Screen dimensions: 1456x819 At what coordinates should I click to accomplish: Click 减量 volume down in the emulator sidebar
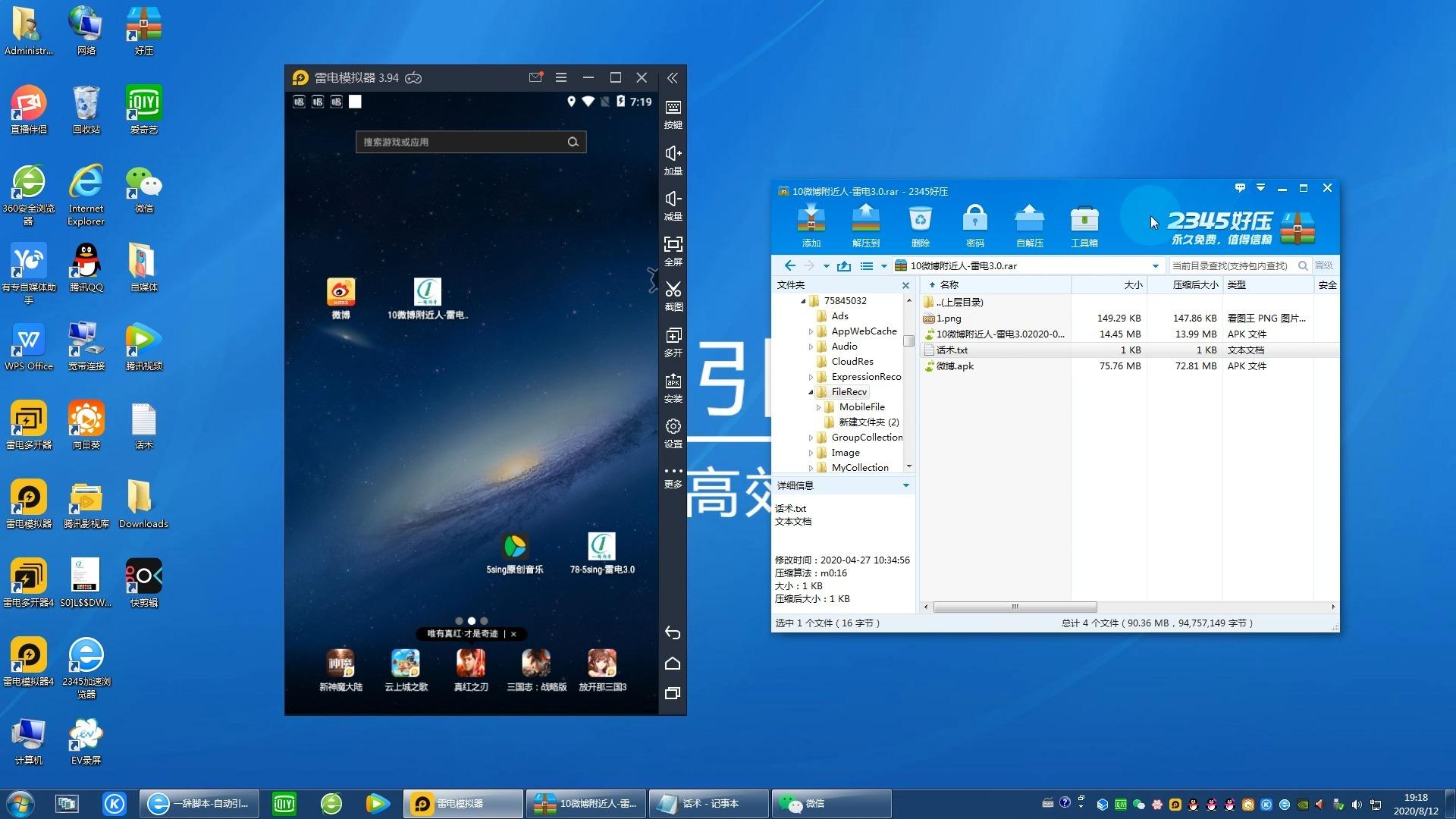coord(673,206)
